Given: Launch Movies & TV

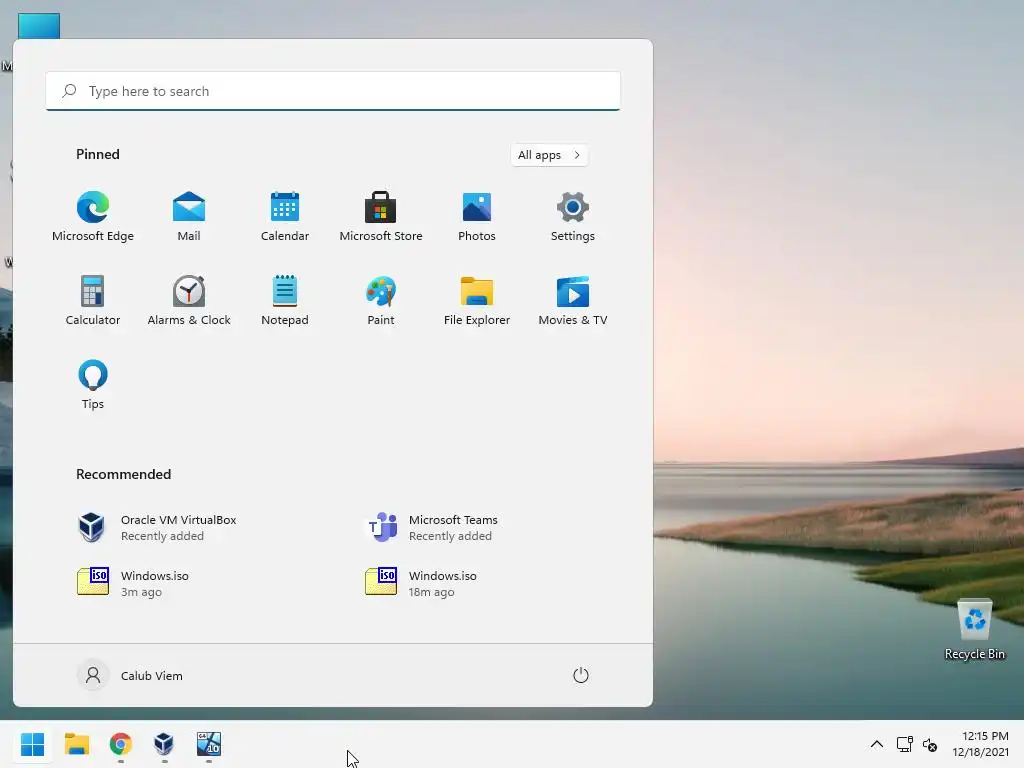Looking at the screenshot, I should click(x=573, y=300).
